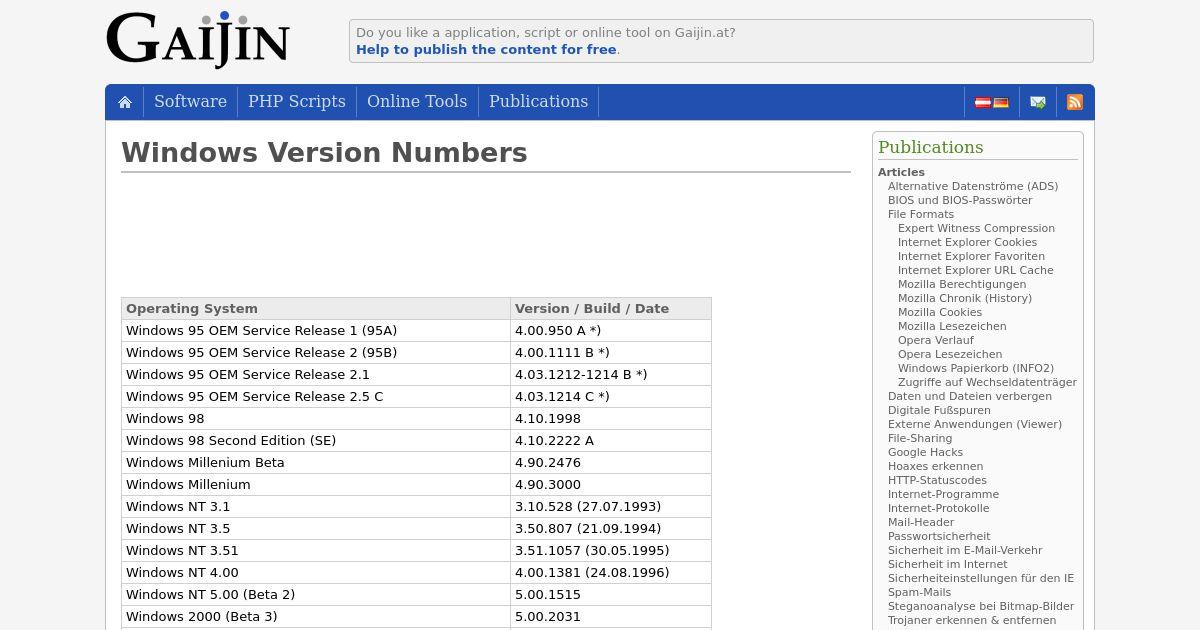The image size is (1200, 630).
Task: Open Alternative Datenströme (ADS) article
Action: pos(973,186)
